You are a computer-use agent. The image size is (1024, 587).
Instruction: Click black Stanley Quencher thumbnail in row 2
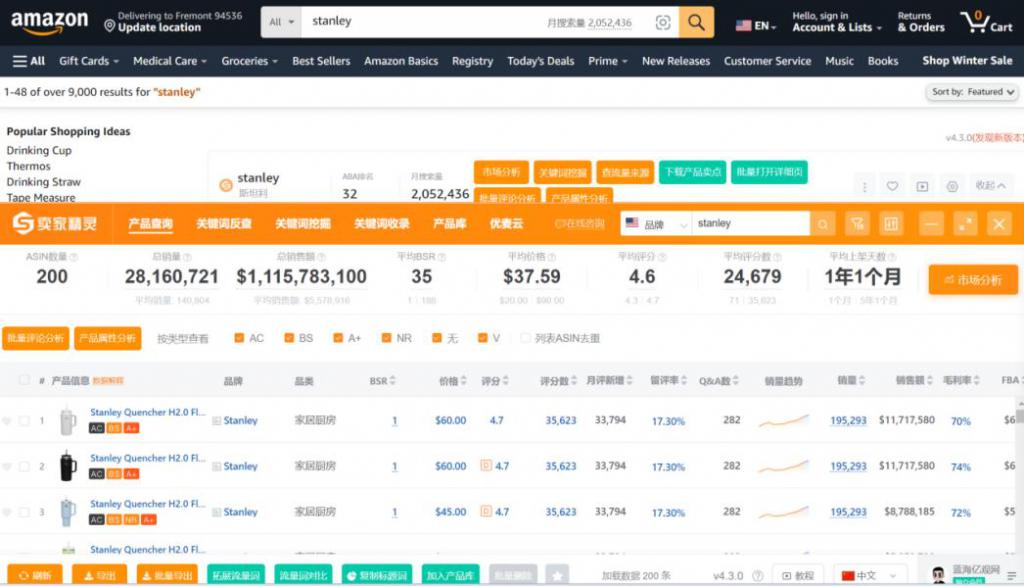(67, 466)
